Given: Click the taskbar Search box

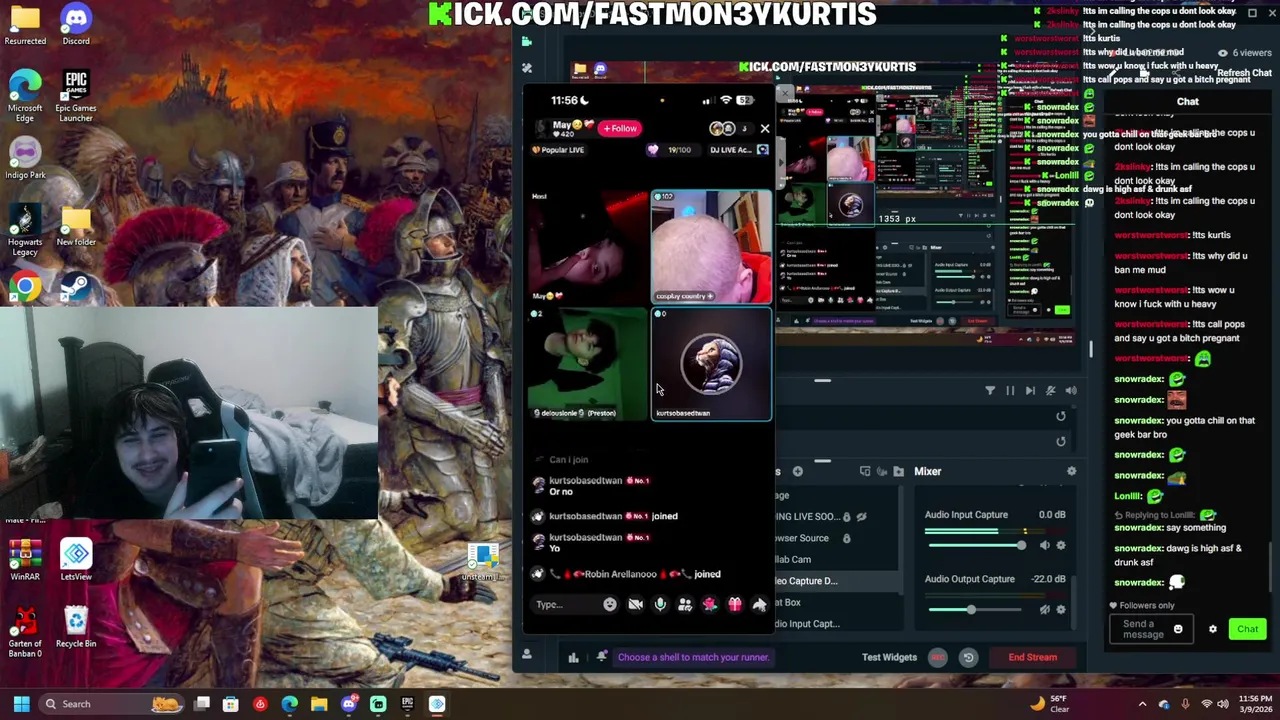Looking at the screenshot, I should pyautogui.click(x=110, y=704).
